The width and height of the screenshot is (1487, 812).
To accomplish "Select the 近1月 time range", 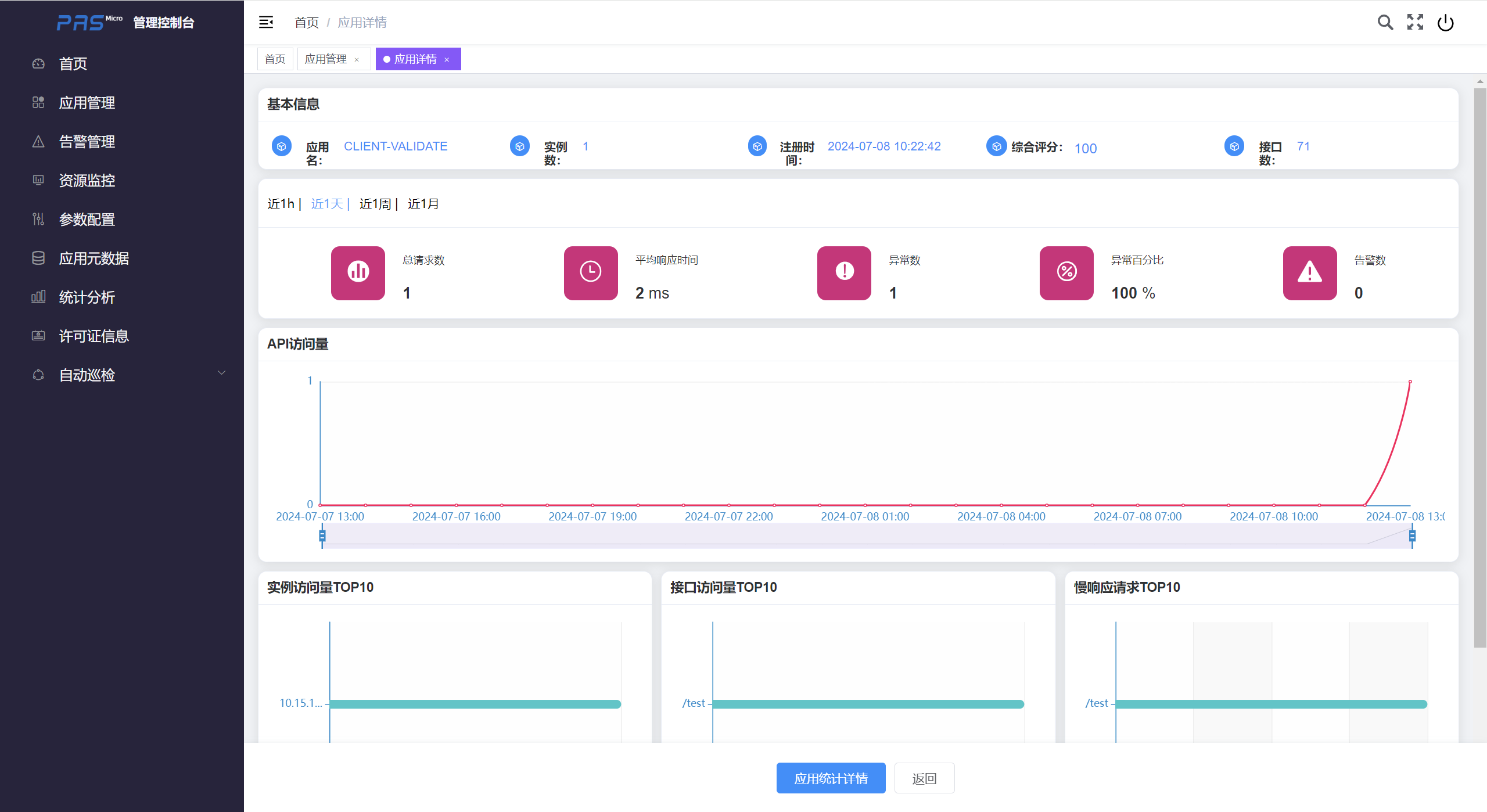I will coord(423,204).
